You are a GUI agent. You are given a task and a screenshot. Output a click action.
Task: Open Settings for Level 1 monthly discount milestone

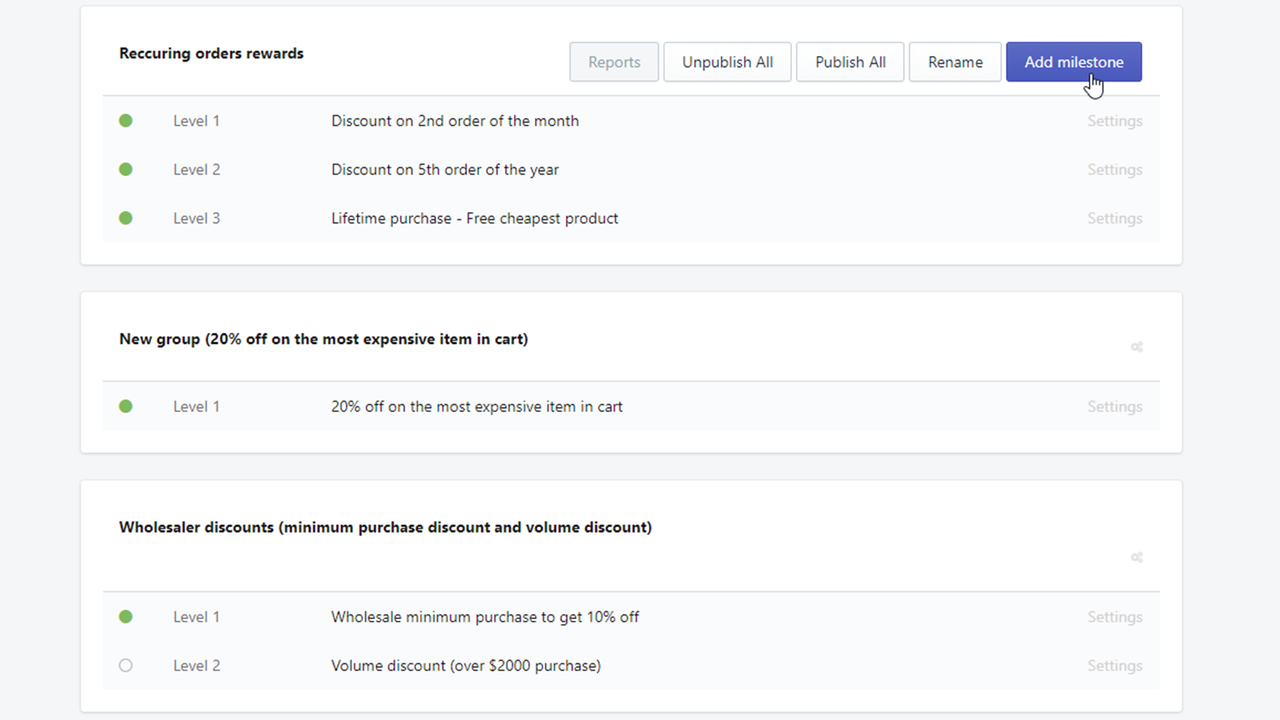coord(1114,120)
